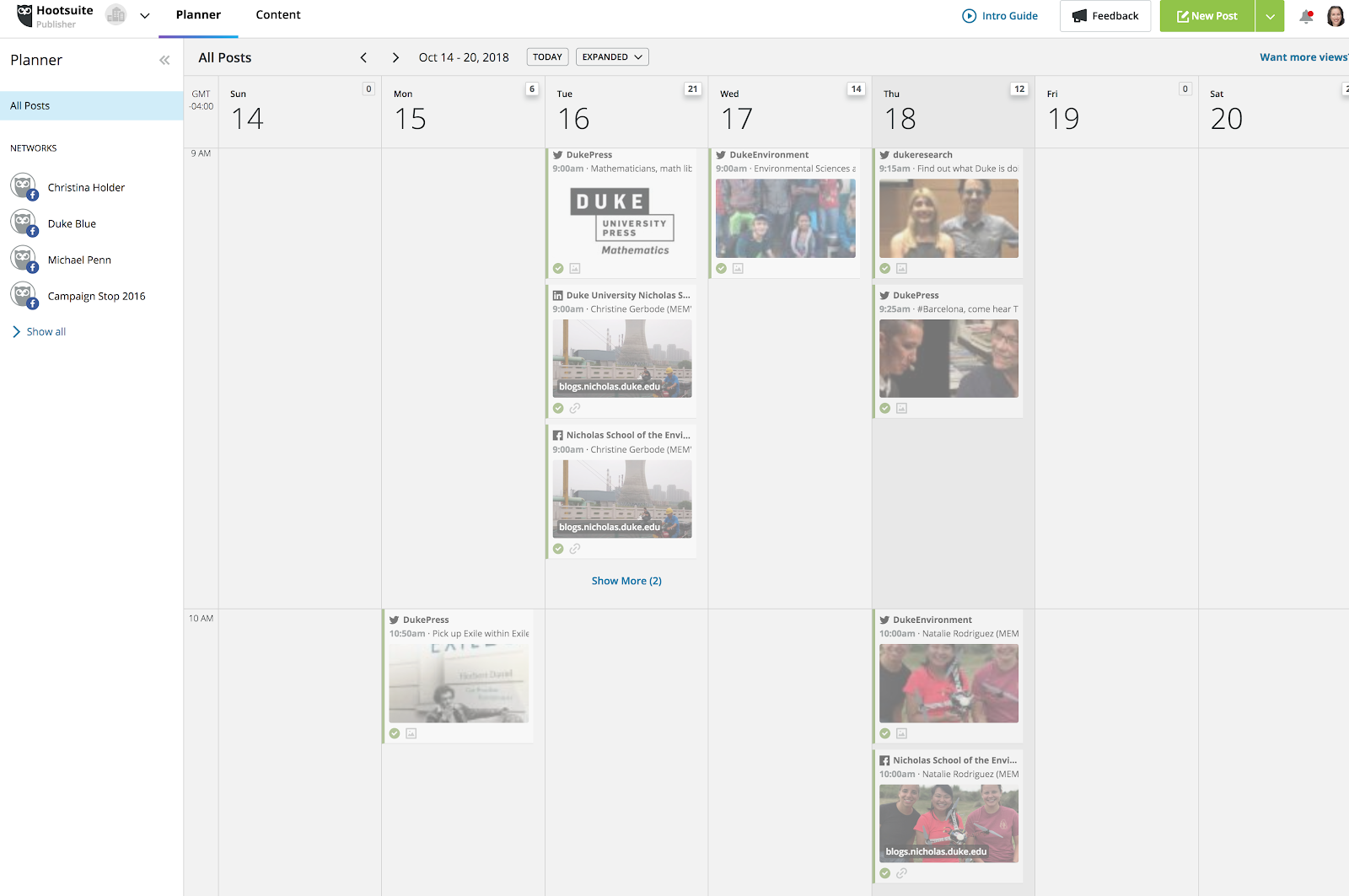Go to the previous week
Image resolution: width=1349 pixels, height=896 pixels.
point(363,57)
